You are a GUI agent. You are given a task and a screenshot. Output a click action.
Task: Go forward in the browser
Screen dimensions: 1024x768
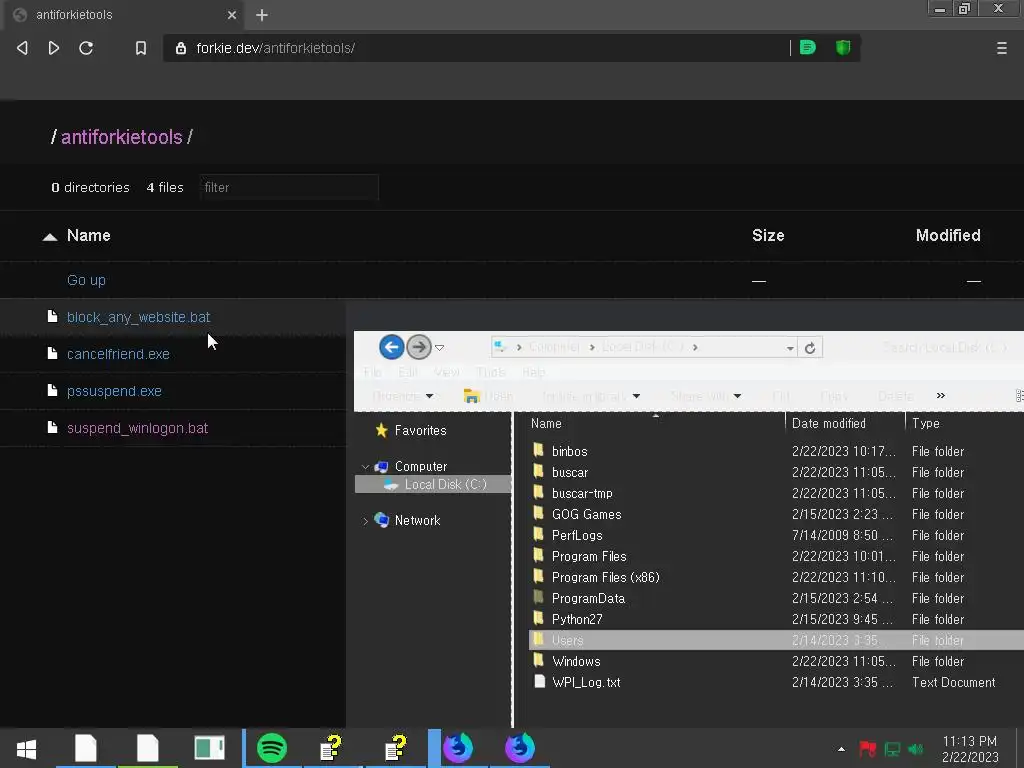pyautogui.click(x=54, y=48)
